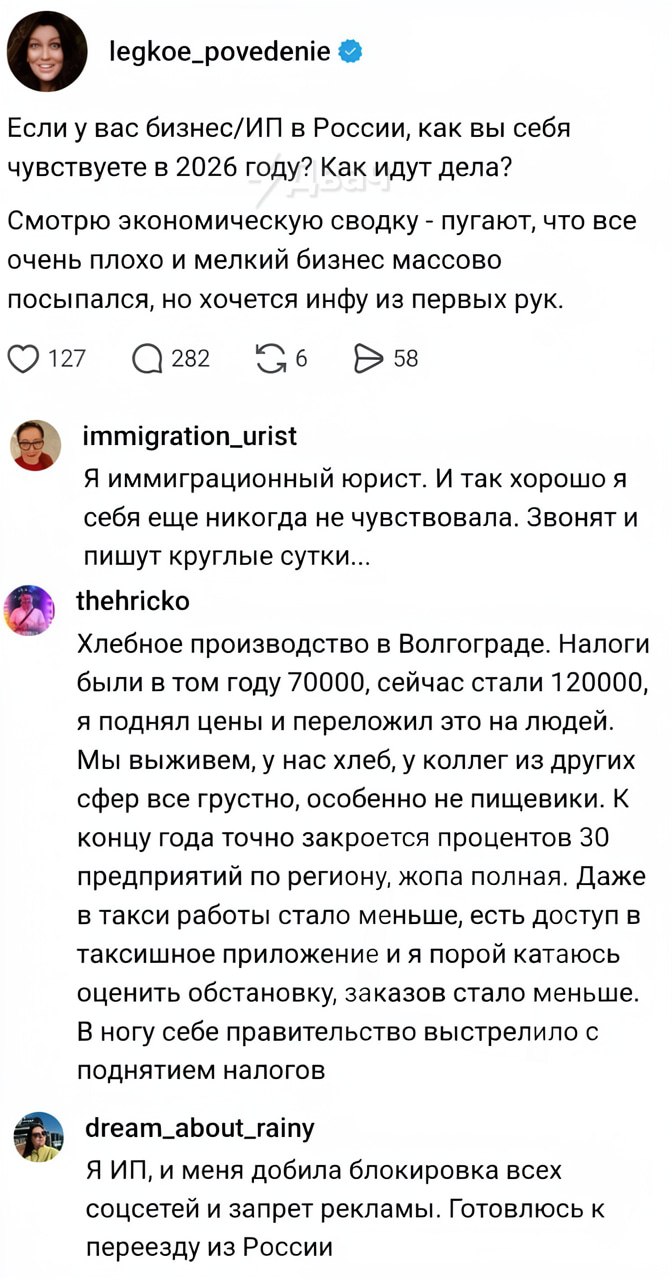Open legkoe_povedenie profile picture
The height and width of the screenshot is (1280, 672).
point(46,51)
